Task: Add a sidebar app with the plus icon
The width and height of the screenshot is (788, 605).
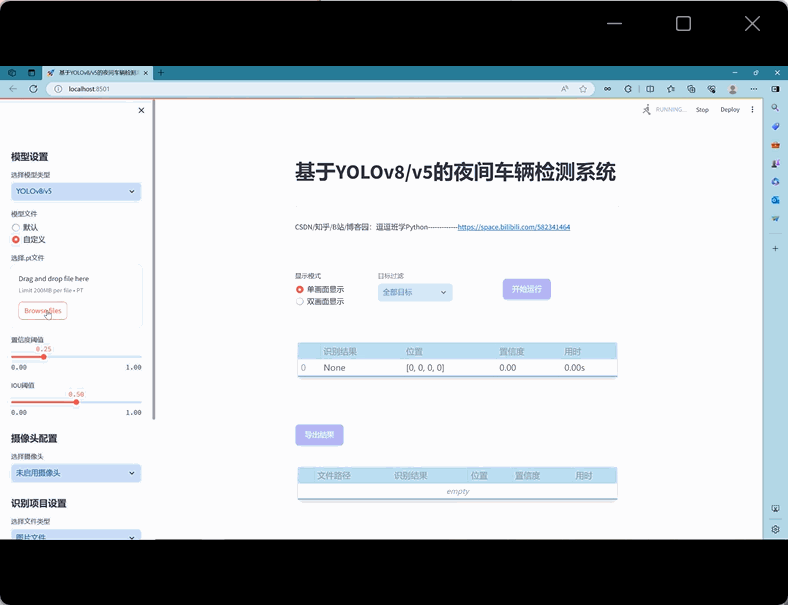Action: (775, 248)
